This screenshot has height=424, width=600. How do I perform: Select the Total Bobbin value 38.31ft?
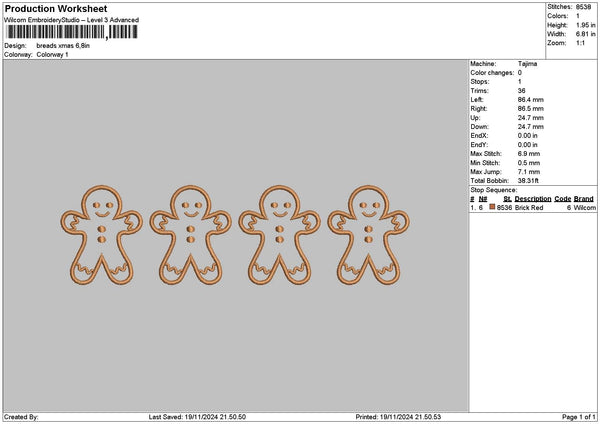coord(528,181)
